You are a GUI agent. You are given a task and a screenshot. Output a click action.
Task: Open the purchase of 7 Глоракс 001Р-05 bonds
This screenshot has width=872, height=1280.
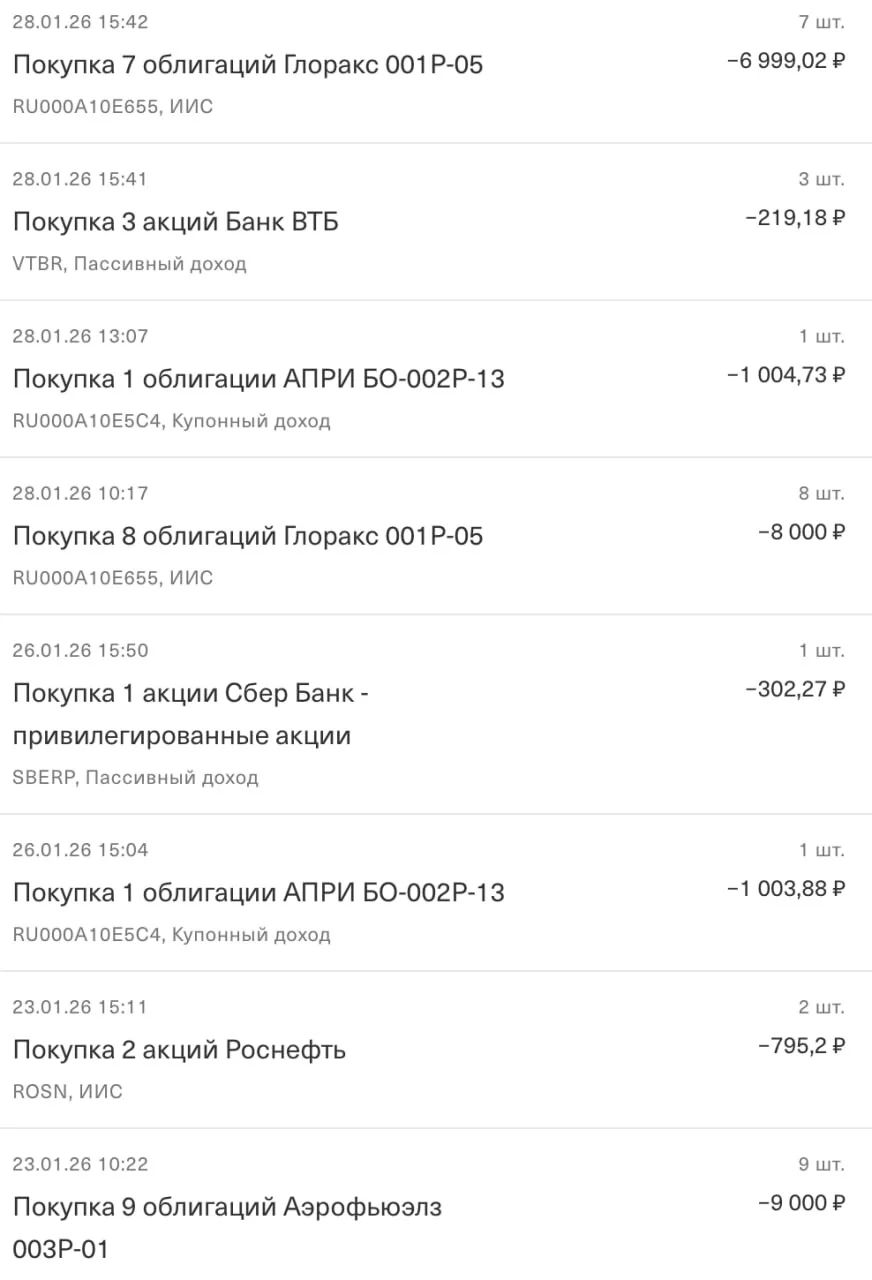(x=436, y=65)
